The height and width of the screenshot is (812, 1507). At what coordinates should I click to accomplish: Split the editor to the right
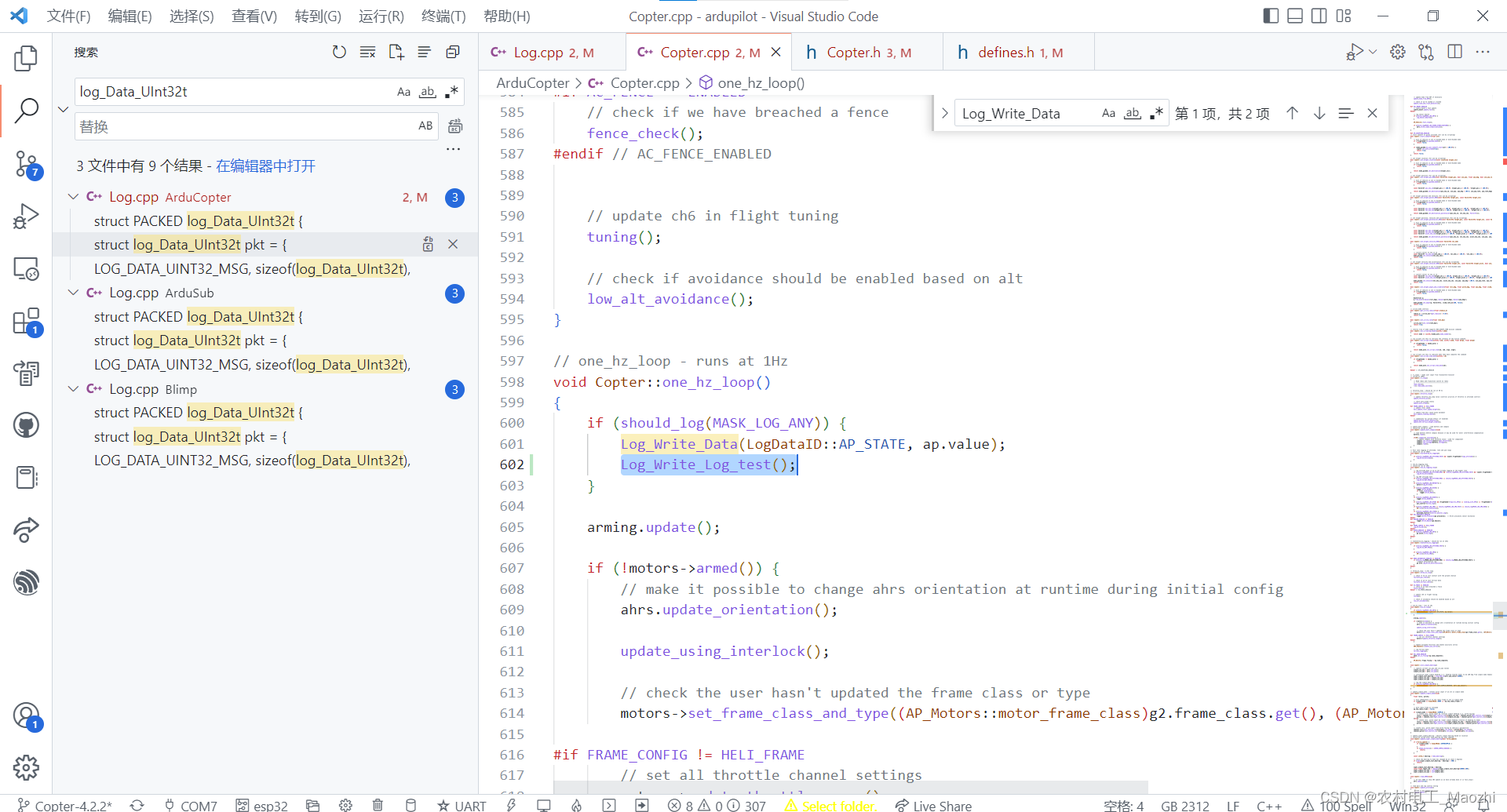pos(1454,52)
